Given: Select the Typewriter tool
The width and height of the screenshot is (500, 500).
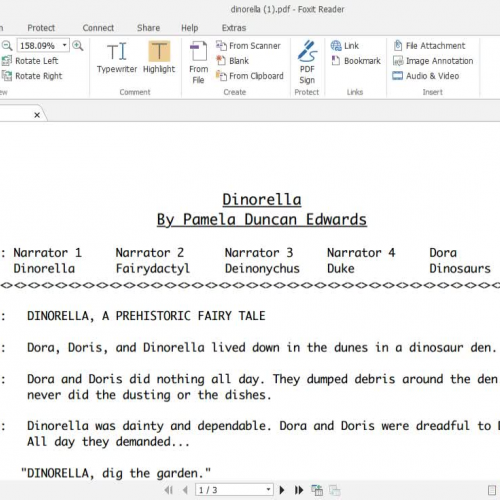Looking at the screenshot, I should (x=117, y=57).
